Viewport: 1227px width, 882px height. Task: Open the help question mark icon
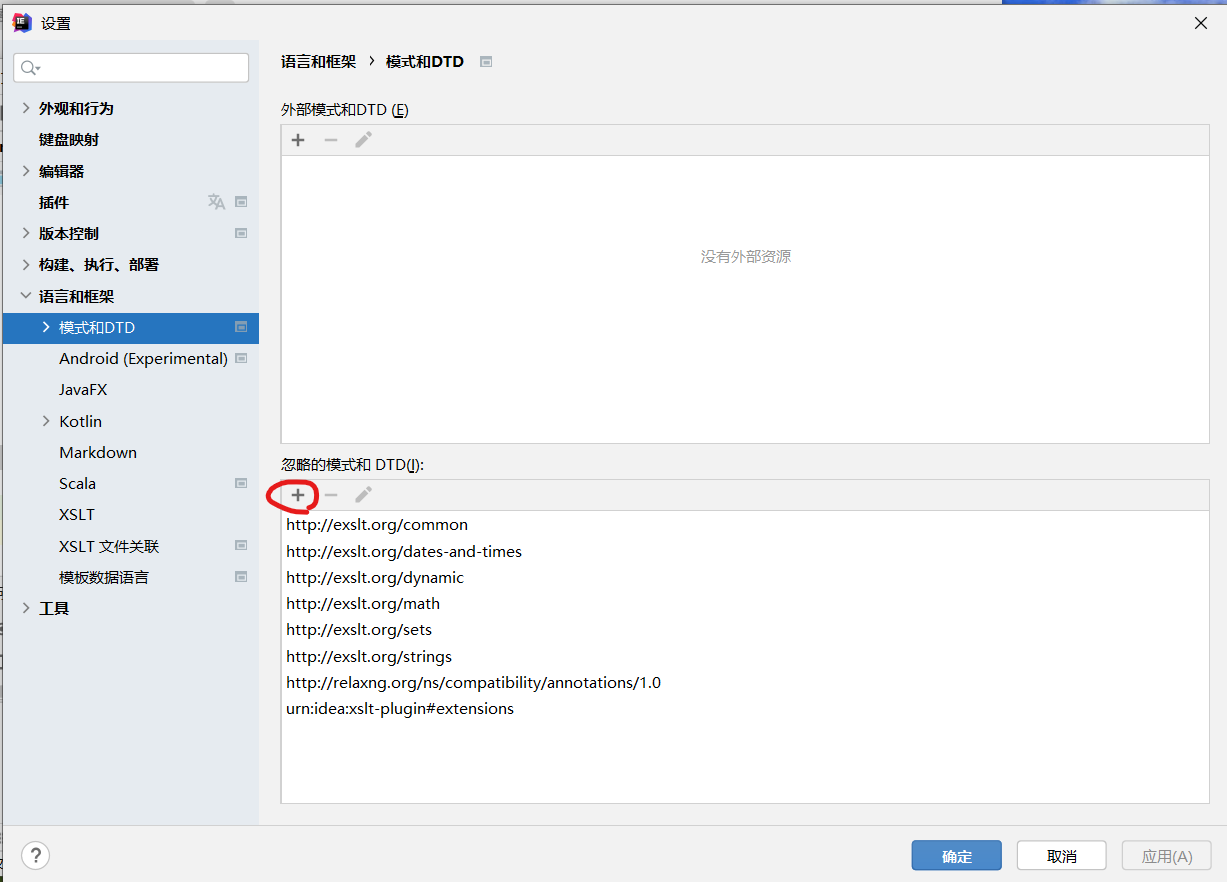pyautogui.click(x=35, y=855)
